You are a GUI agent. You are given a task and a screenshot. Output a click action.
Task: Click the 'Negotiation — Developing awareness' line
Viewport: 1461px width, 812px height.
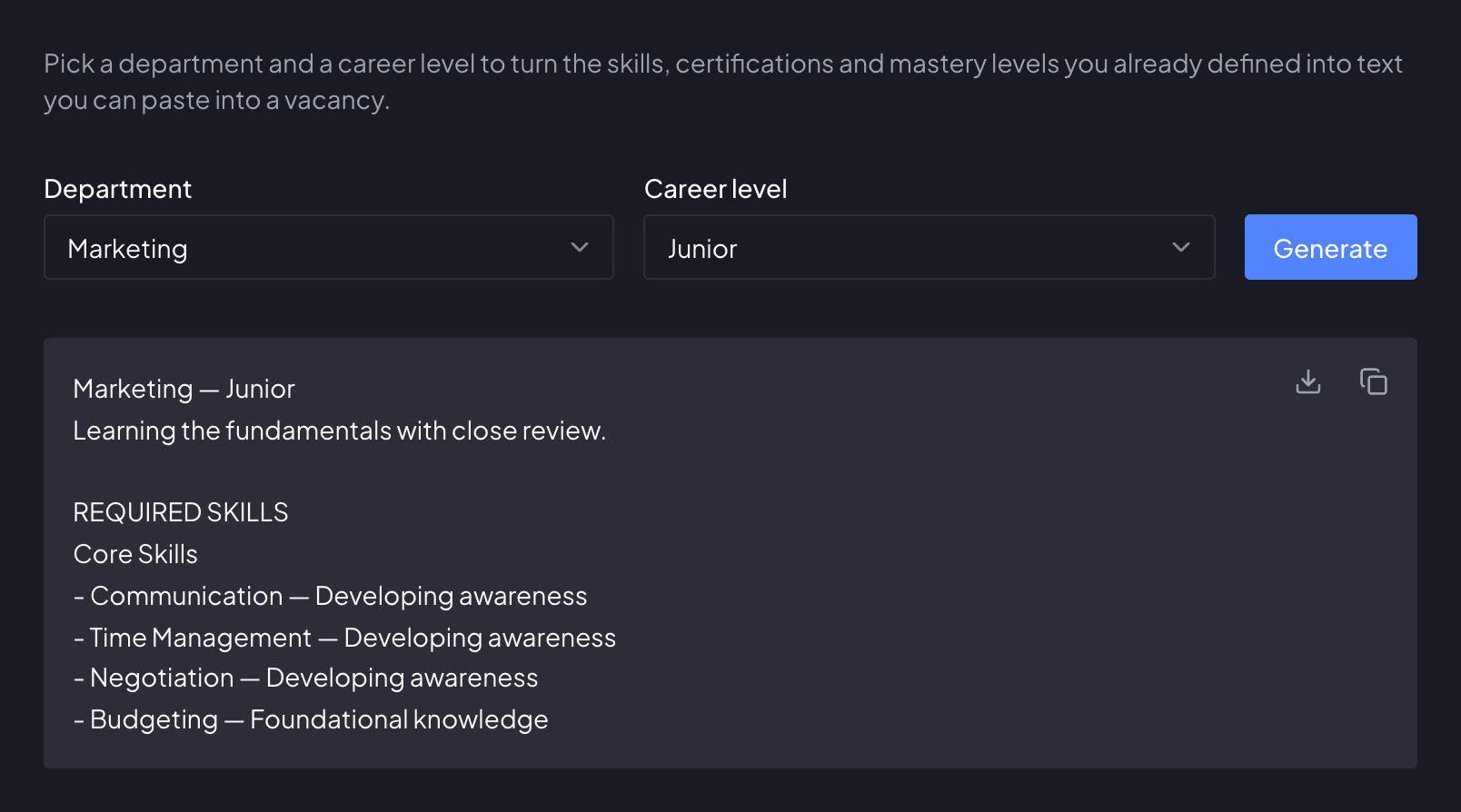305,678
